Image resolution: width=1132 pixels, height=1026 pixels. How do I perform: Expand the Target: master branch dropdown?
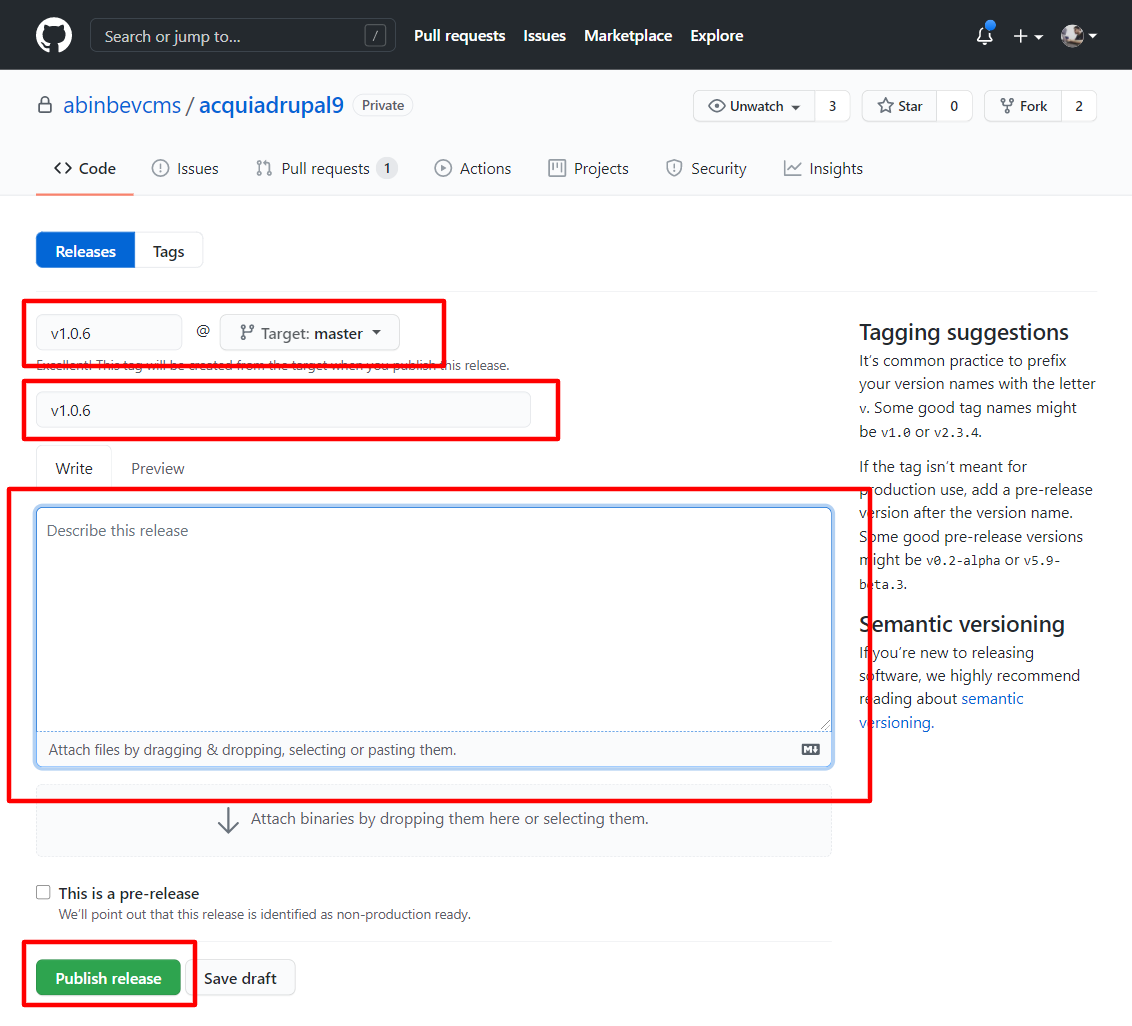[x=310, y=333]
